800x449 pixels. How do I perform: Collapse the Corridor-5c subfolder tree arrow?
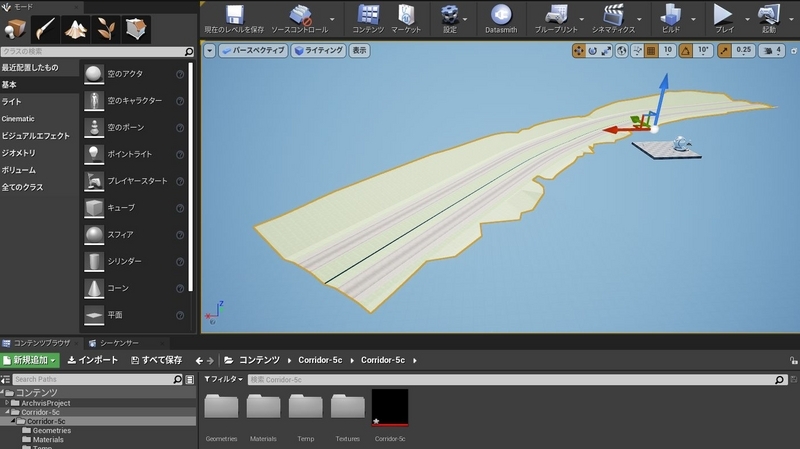coord(14,421)
